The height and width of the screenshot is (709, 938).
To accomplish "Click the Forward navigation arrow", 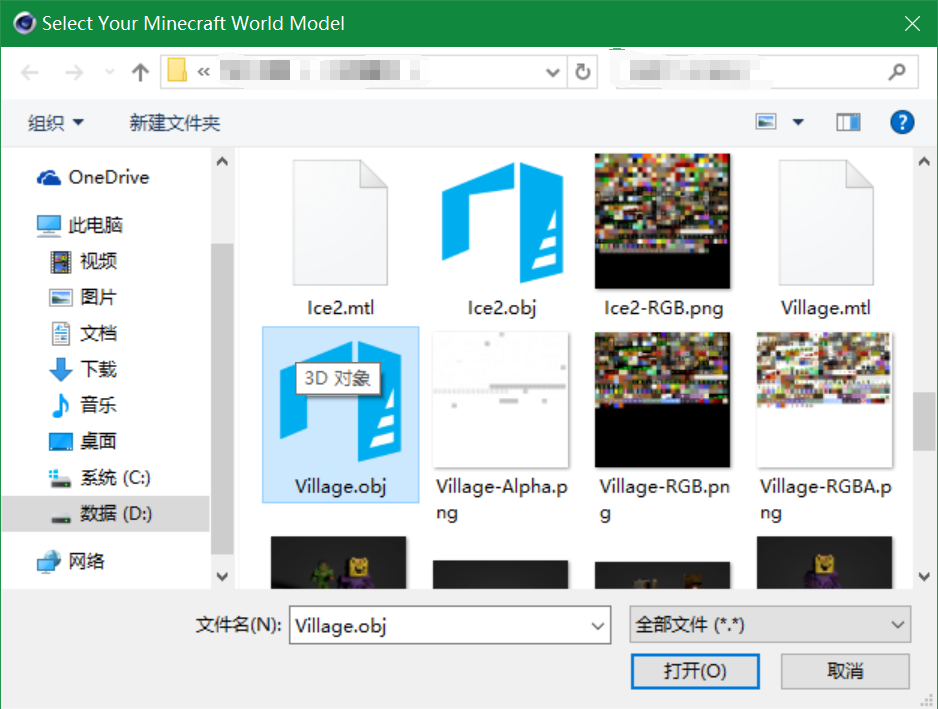I will (74, 73).
